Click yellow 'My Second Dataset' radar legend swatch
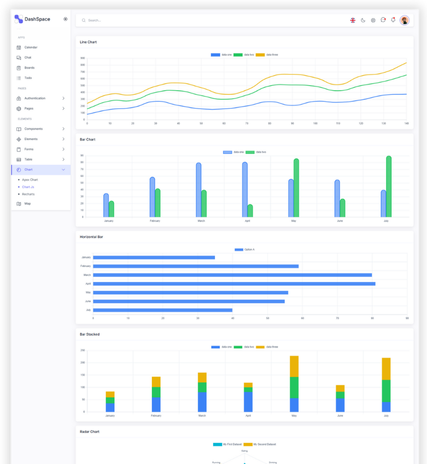 (x=248, y=444)
